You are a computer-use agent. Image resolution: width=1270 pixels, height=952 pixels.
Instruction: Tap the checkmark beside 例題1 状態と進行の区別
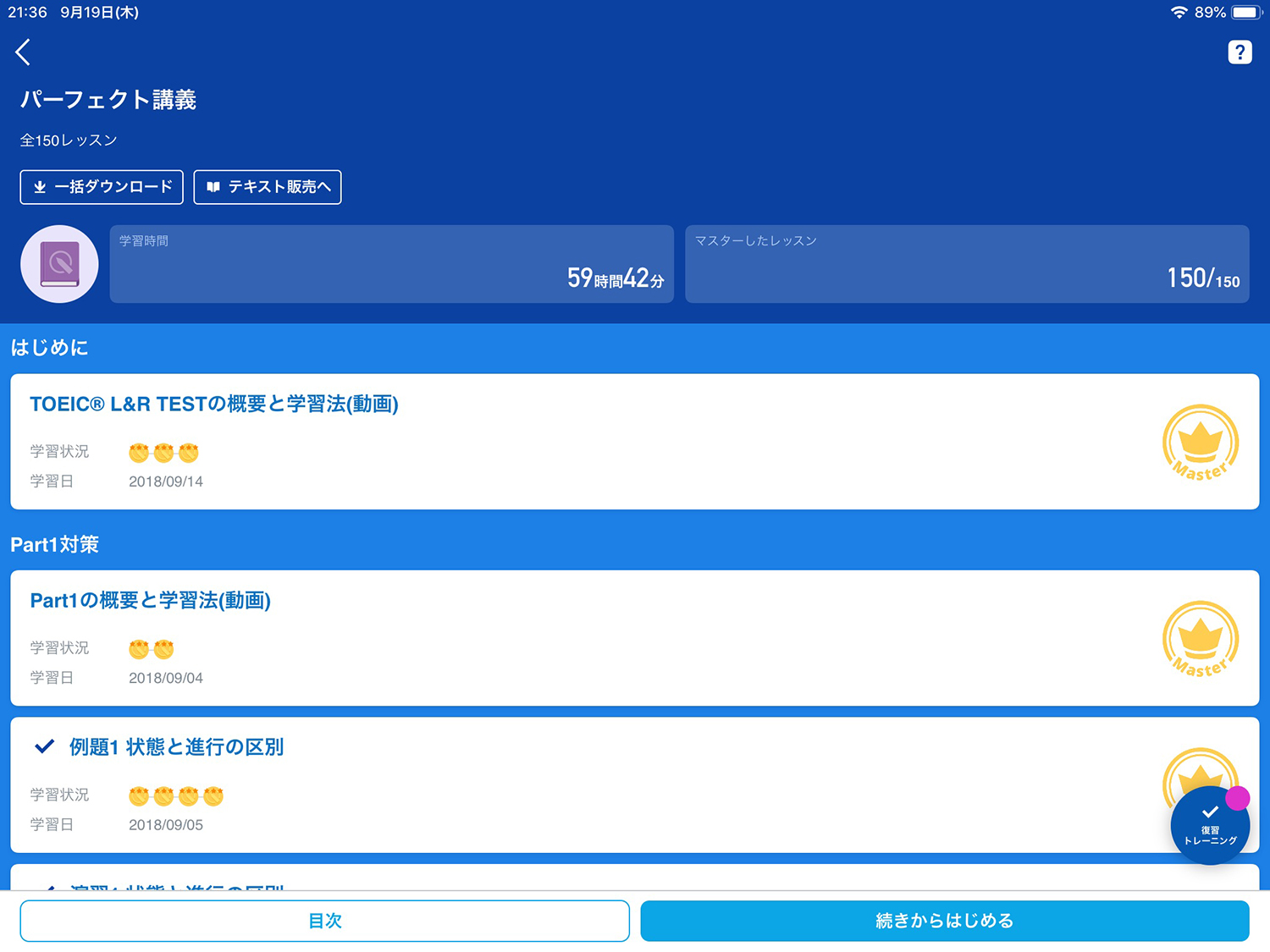coord(44,746)
